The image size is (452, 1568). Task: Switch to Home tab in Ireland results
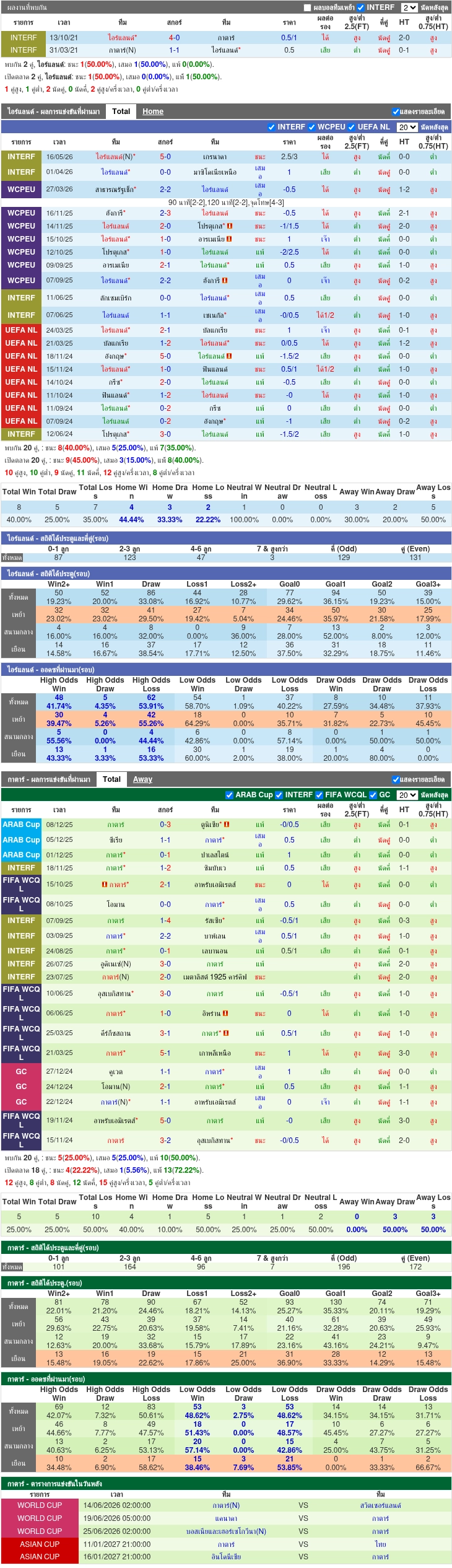(x=153, y=112)
